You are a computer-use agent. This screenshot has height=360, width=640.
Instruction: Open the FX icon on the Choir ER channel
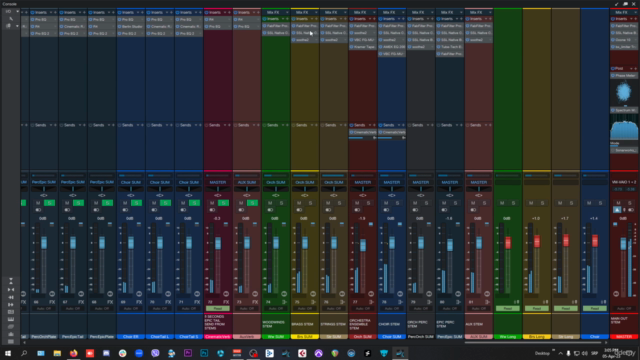click(139, 302)
